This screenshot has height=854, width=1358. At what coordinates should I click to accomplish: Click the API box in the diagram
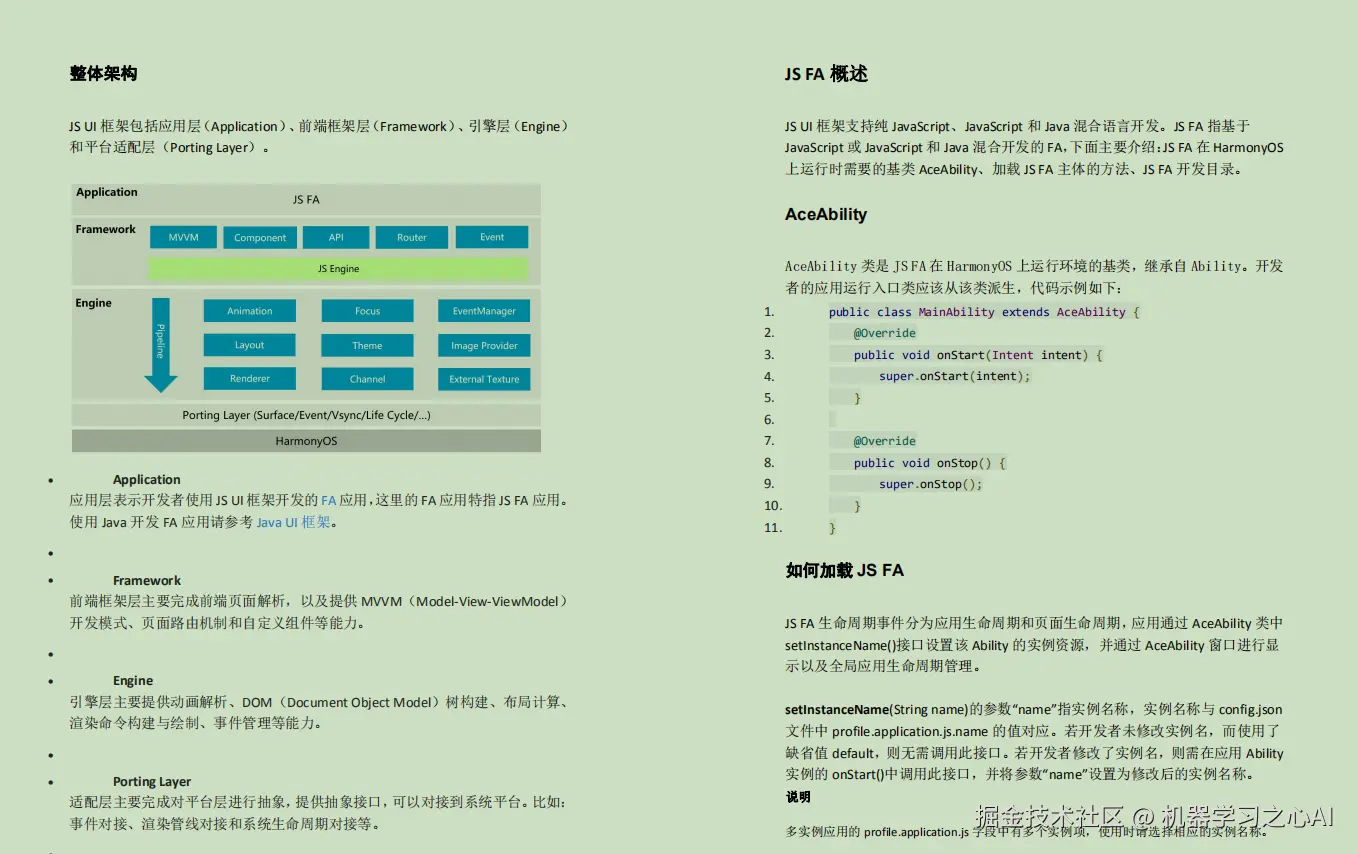pyautogui.click(x=336, y=237)
